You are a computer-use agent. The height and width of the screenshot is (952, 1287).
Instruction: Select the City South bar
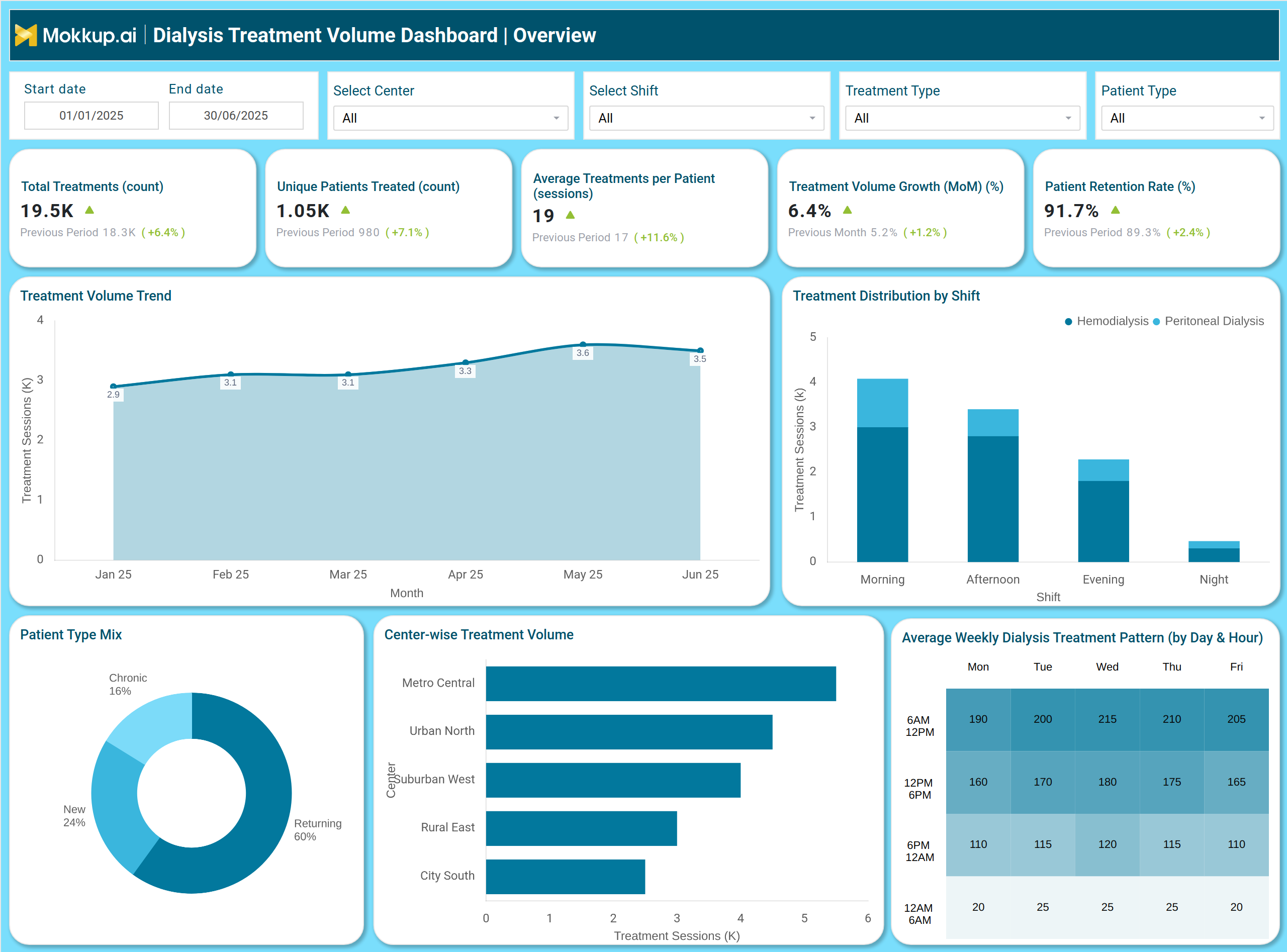(566, 877)
